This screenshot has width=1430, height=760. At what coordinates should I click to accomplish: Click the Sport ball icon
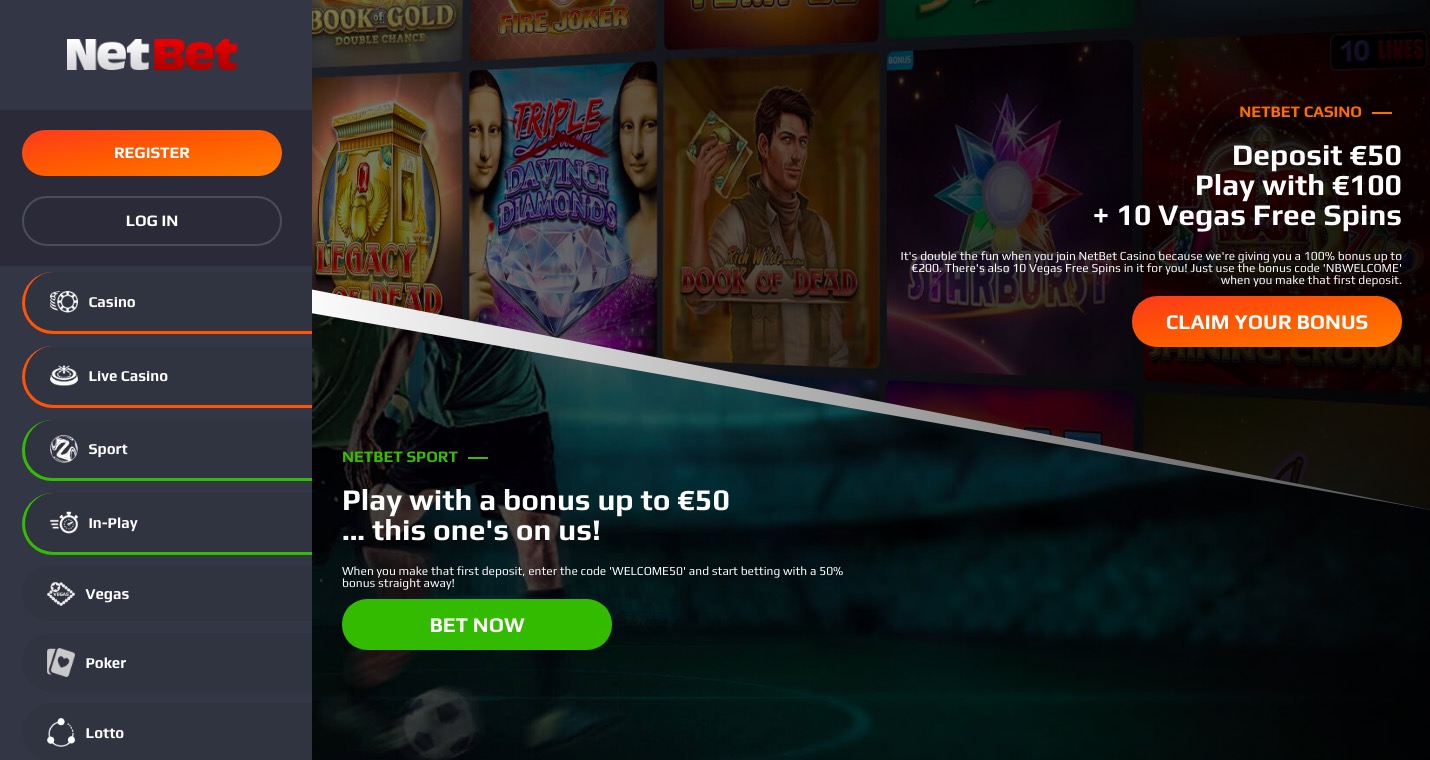[64, 449]
